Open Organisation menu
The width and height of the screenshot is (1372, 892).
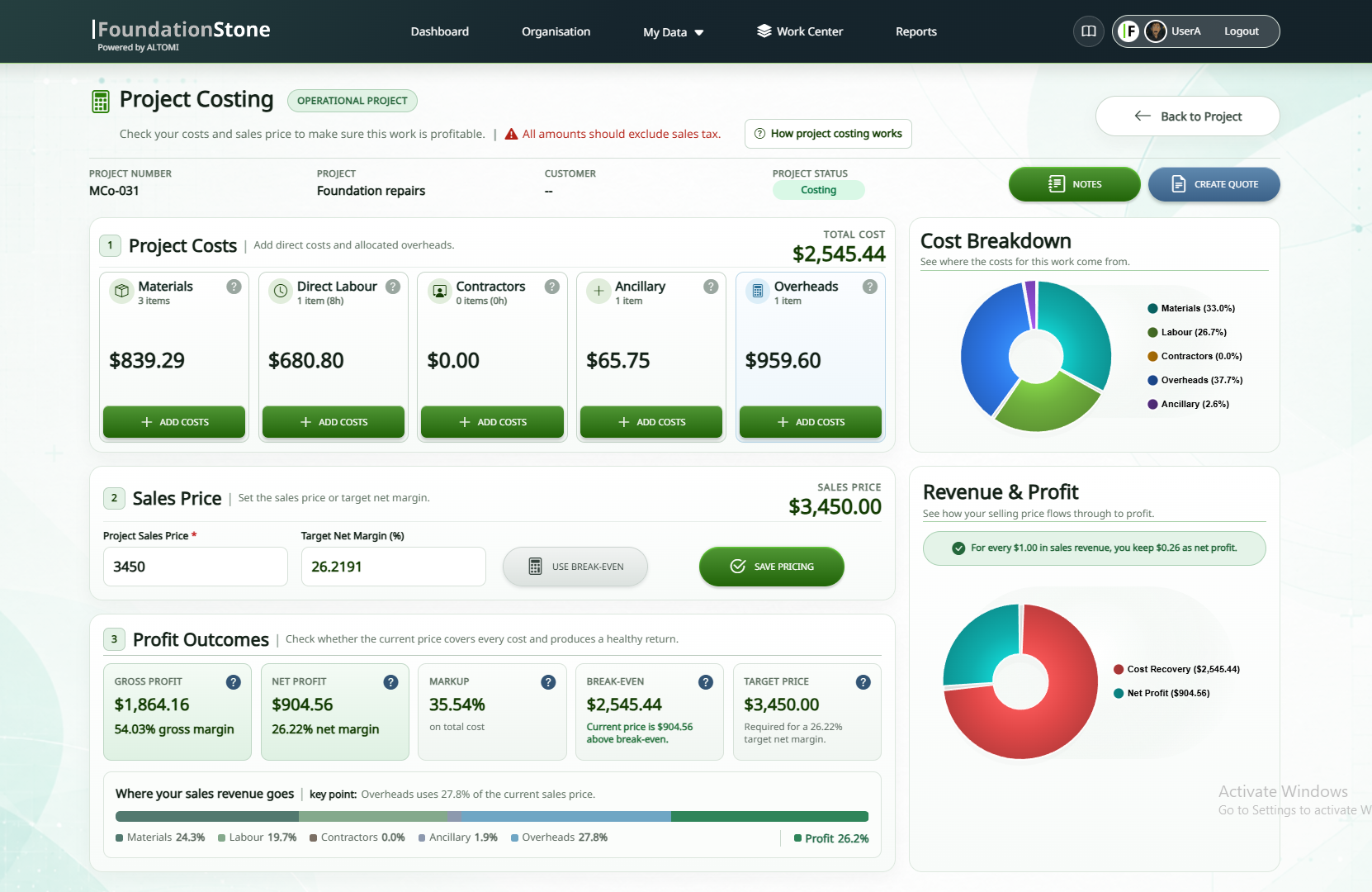(x=556, y=31)
